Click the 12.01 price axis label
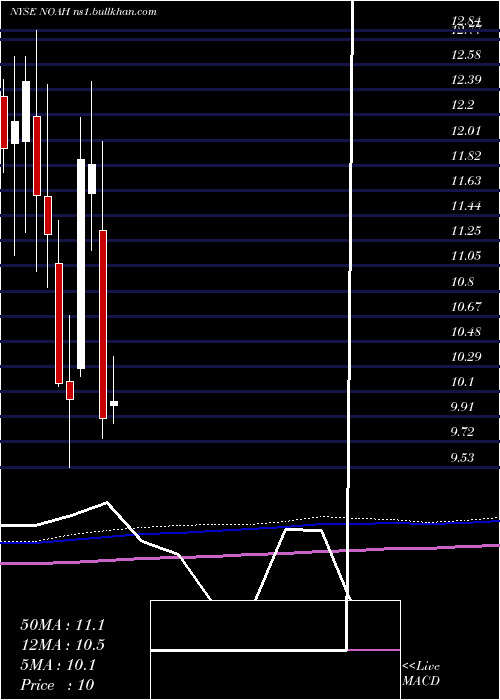 pyautogui.click(x=466, y=131)
